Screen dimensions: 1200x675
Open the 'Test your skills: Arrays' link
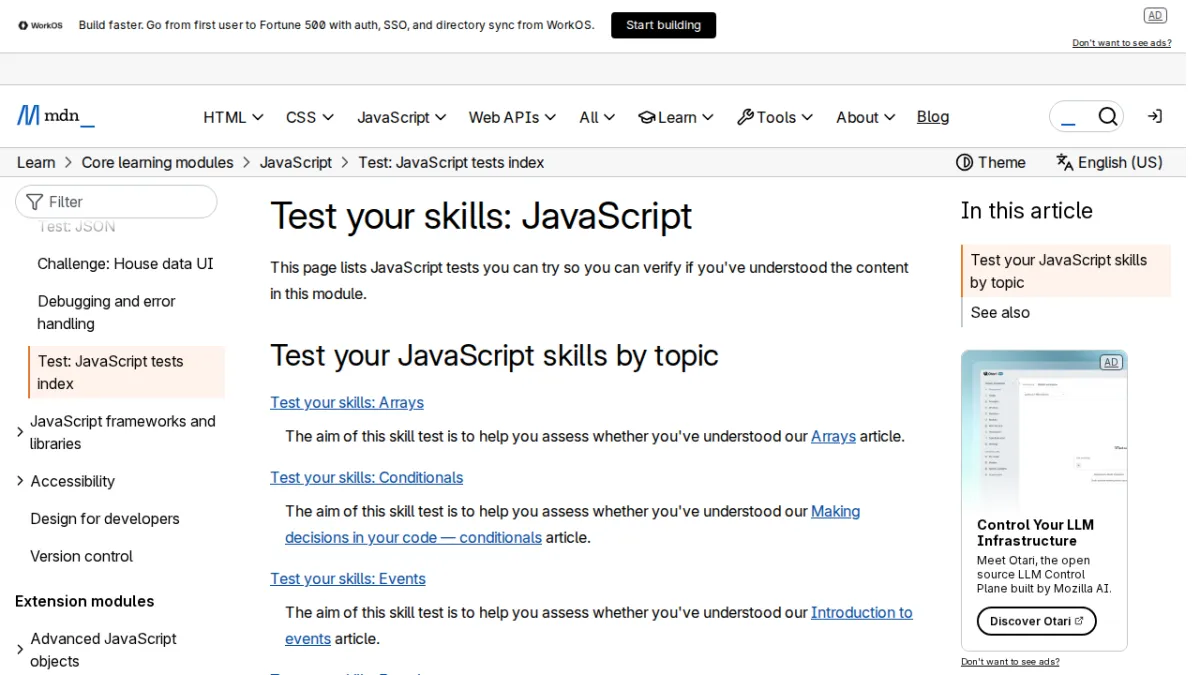pyautogui.click(x=347, y=402)
